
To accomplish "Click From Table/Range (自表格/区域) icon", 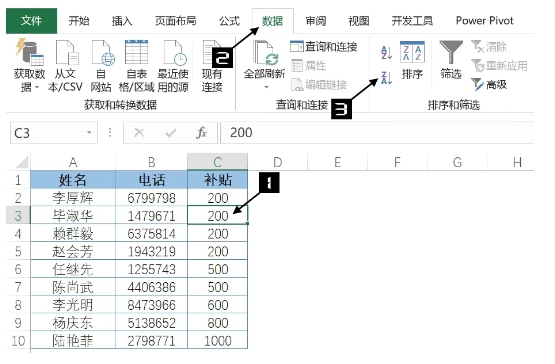I will coord(137,52).
